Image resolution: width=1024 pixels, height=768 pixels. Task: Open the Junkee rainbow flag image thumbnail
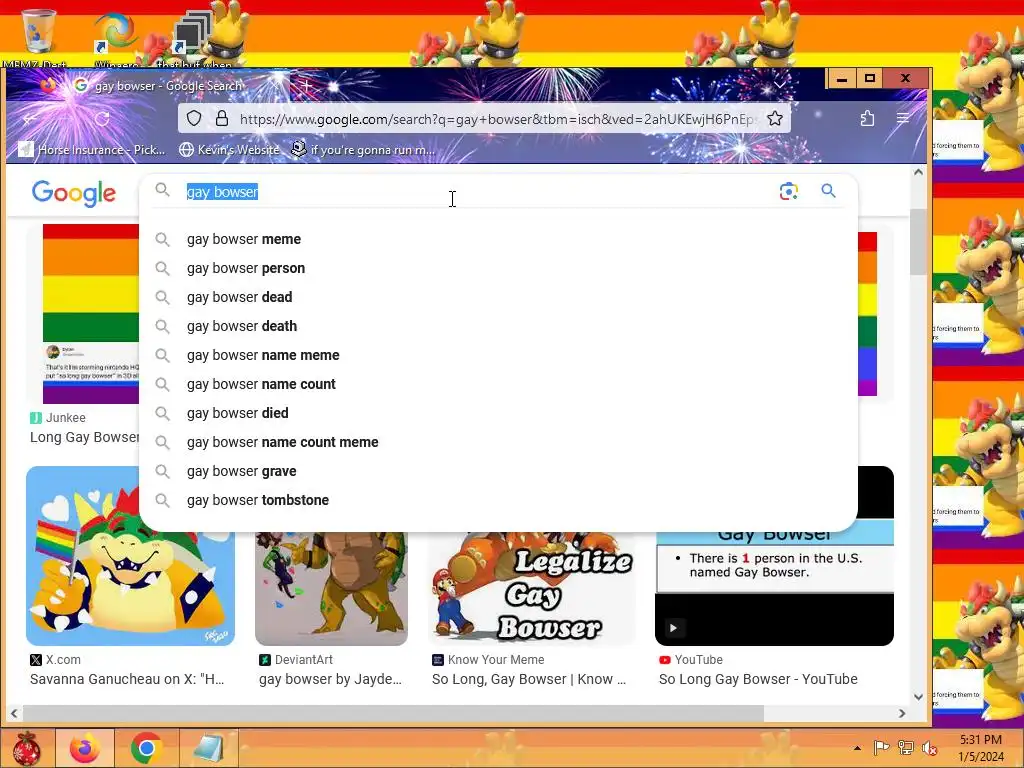[x=91, y=313]
